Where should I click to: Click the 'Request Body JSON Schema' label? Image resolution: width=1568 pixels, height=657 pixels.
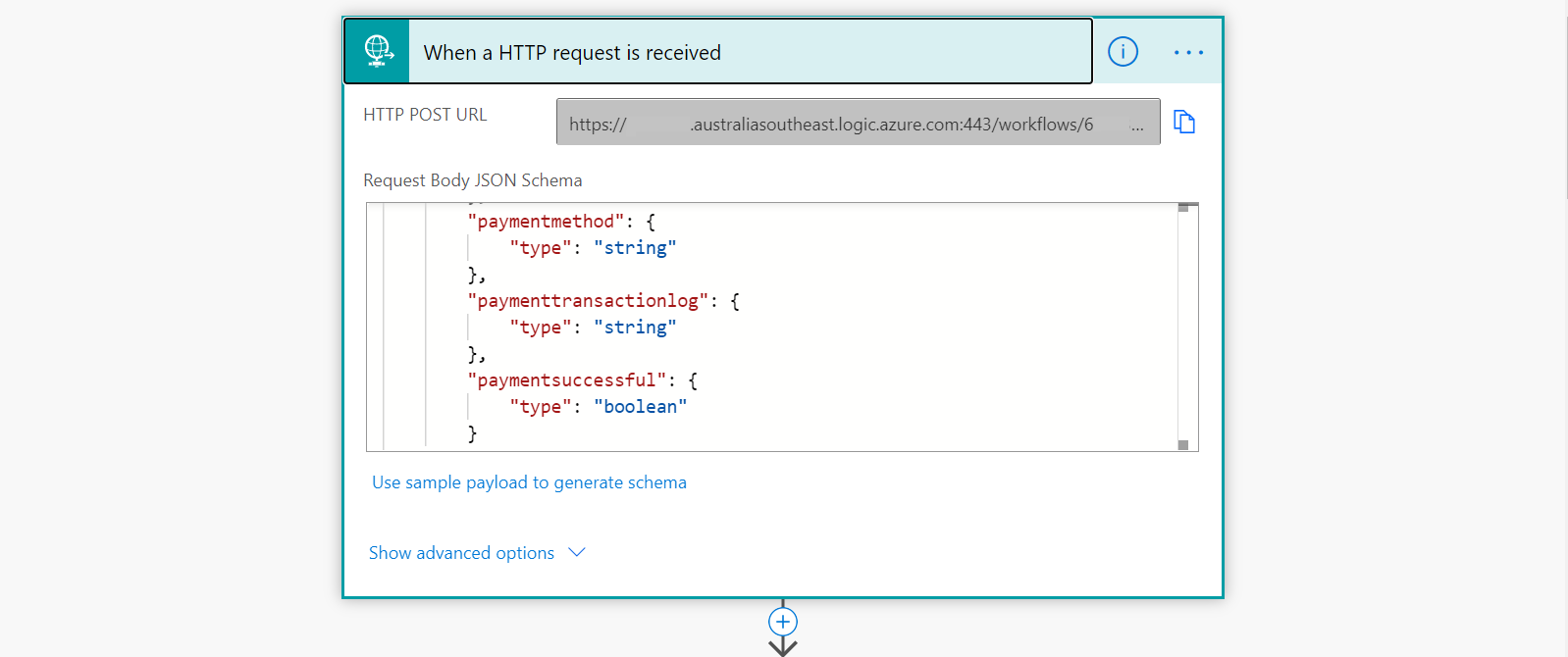(472, 180)
